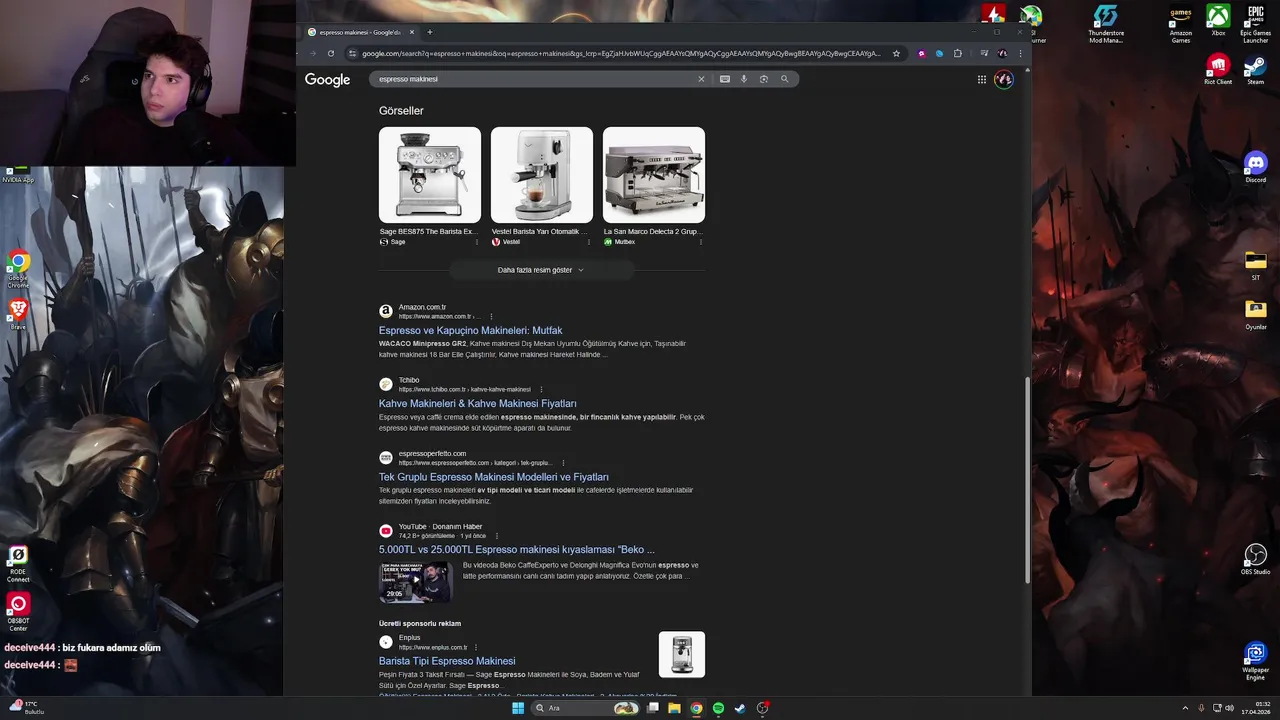Open a new browser tab

coord(429,32)
